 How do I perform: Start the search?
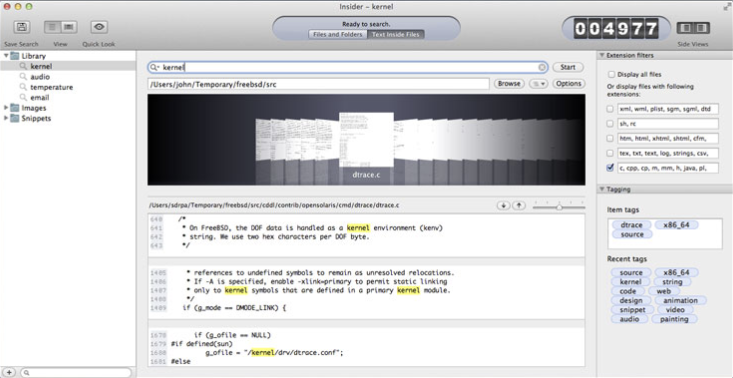pyautogui.click(x=568, y=67)
